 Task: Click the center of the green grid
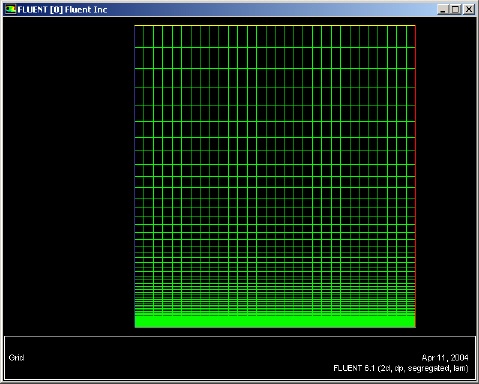click(275, 176)
